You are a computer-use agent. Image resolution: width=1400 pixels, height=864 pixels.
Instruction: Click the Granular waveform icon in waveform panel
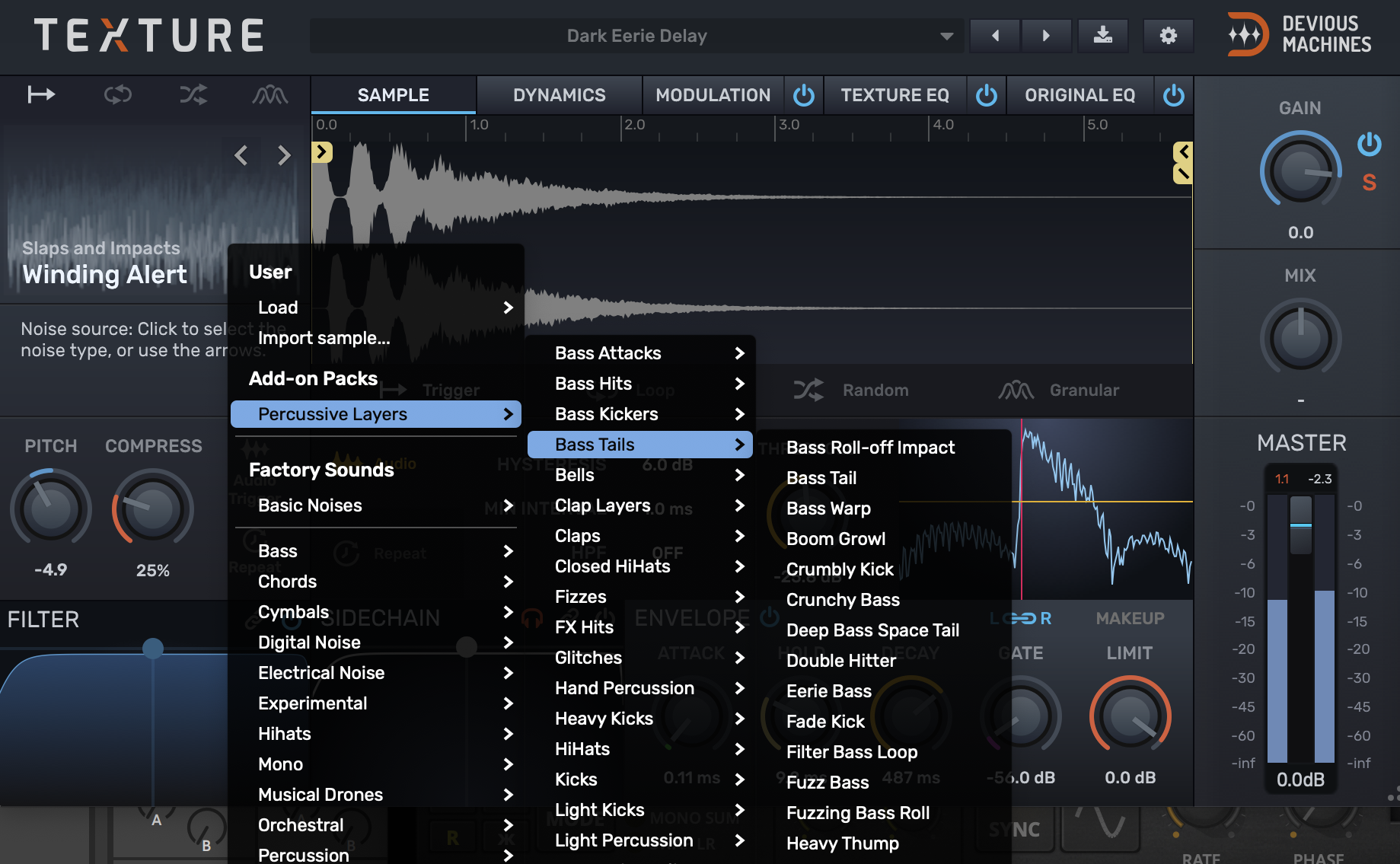click(x=1016, y=391)
